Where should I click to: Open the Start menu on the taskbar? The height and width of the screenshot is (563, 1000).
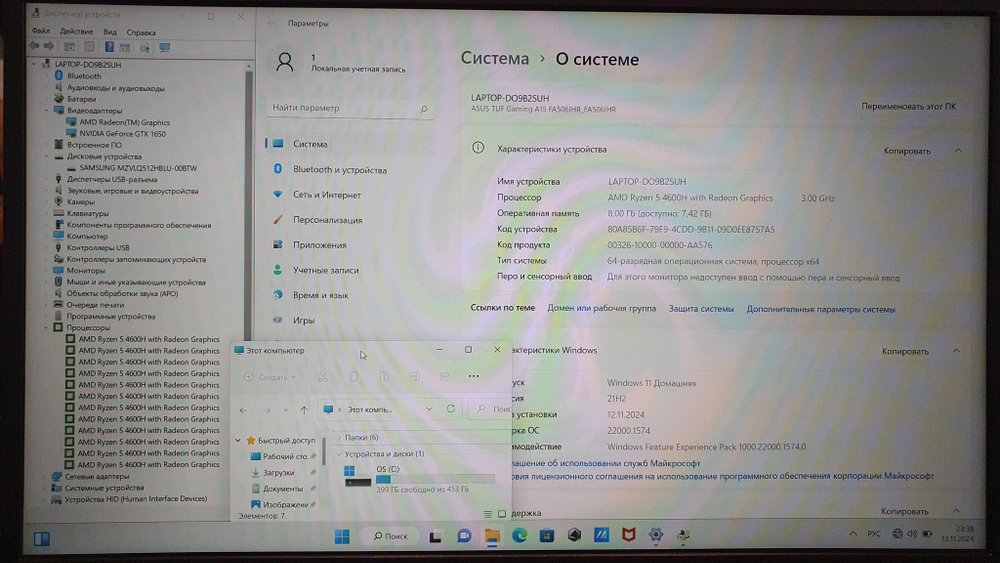342,536
